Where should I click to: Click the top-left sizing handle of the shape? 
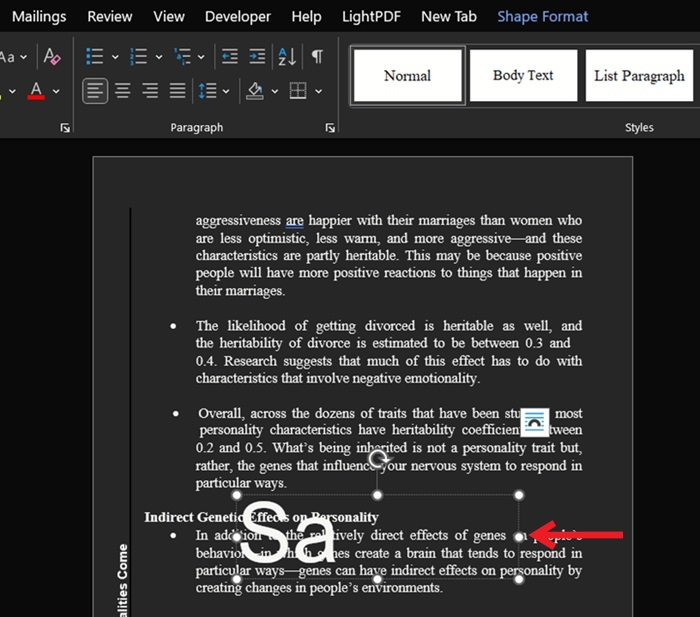coord(237,495)
